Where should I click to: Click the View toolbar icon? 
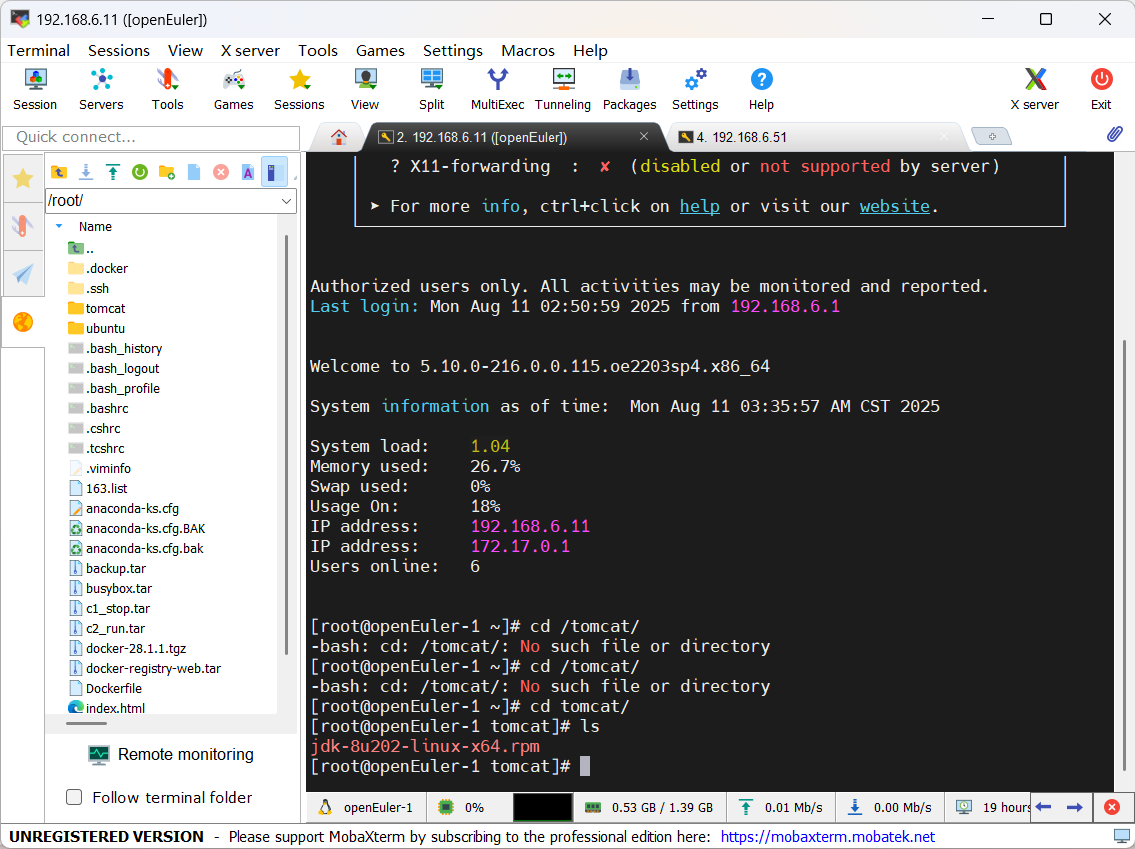[365, 89]
